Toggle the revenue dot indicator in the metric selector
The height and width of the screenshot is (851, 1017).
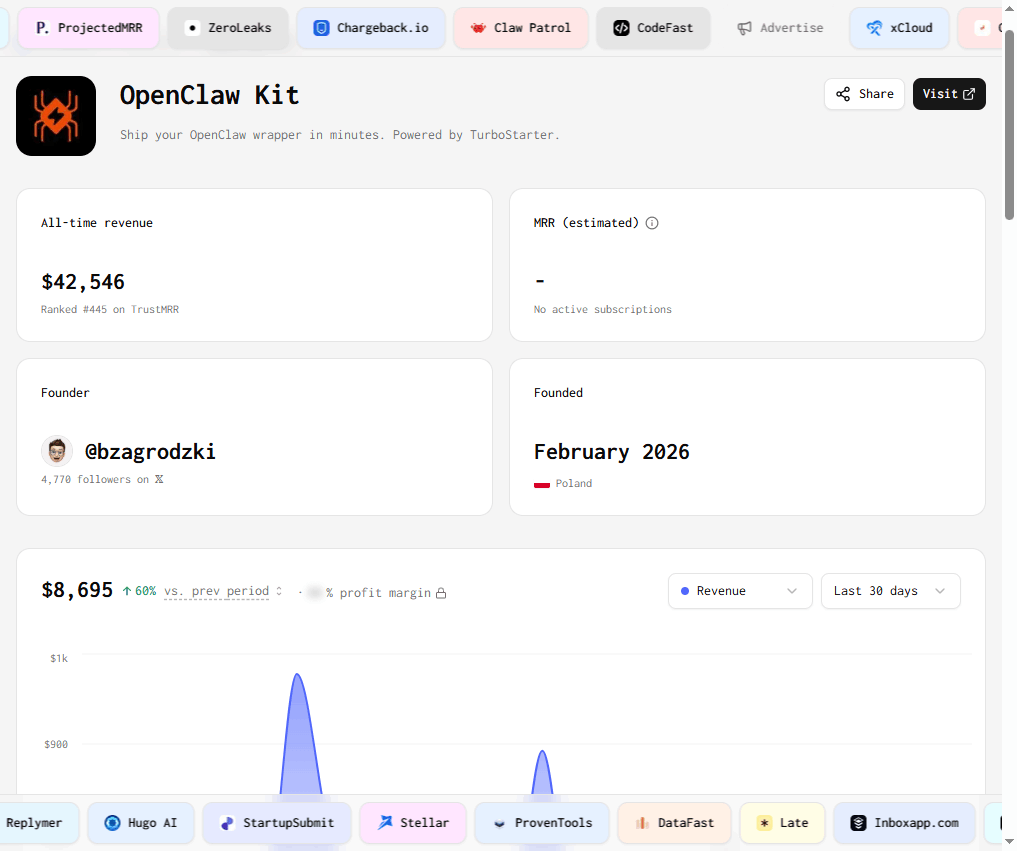point(685,591)
